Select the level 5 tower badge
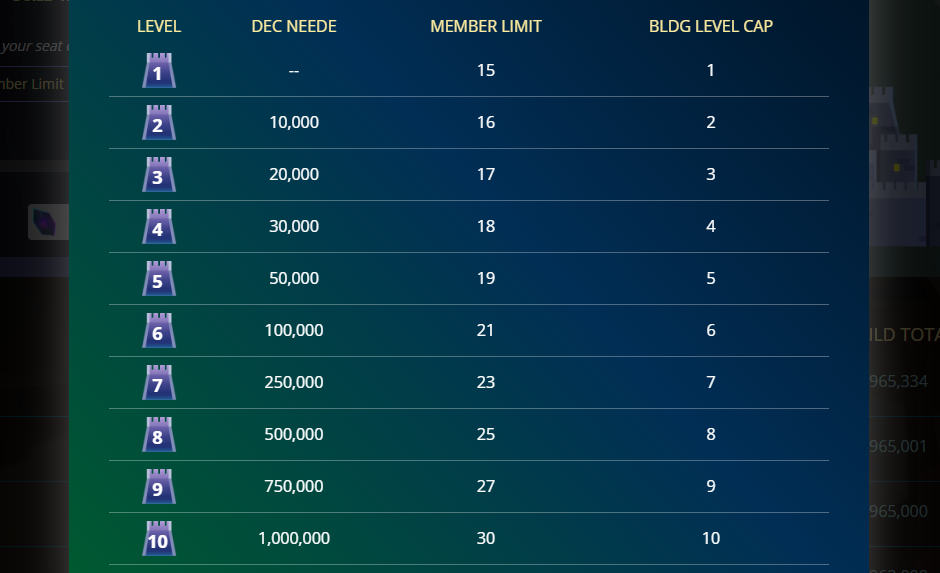Viewport: 940px width, 573px height. click(x=159, y=279)
